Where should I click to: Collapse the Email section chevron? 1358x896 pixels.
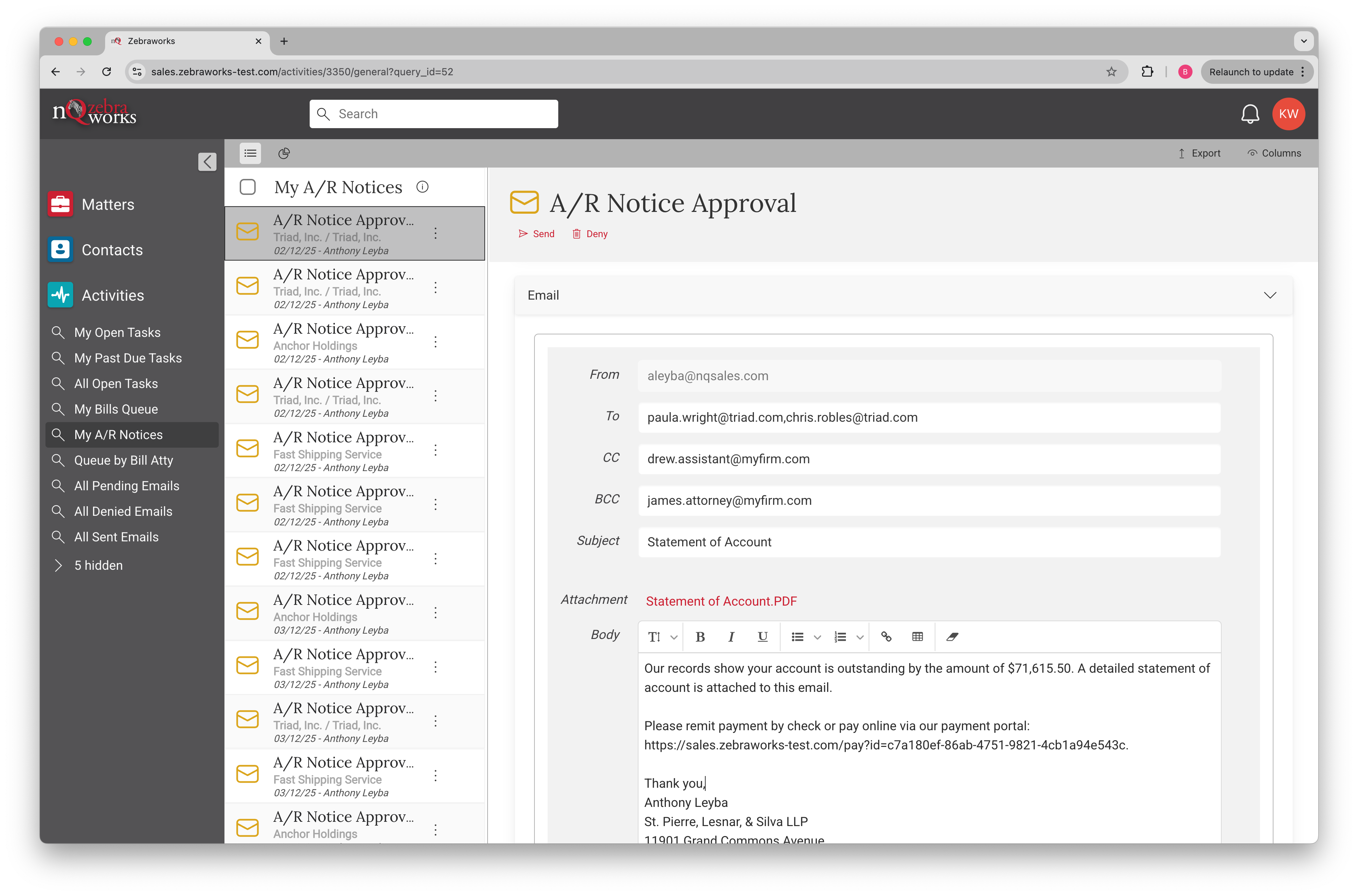point(1270,295)
